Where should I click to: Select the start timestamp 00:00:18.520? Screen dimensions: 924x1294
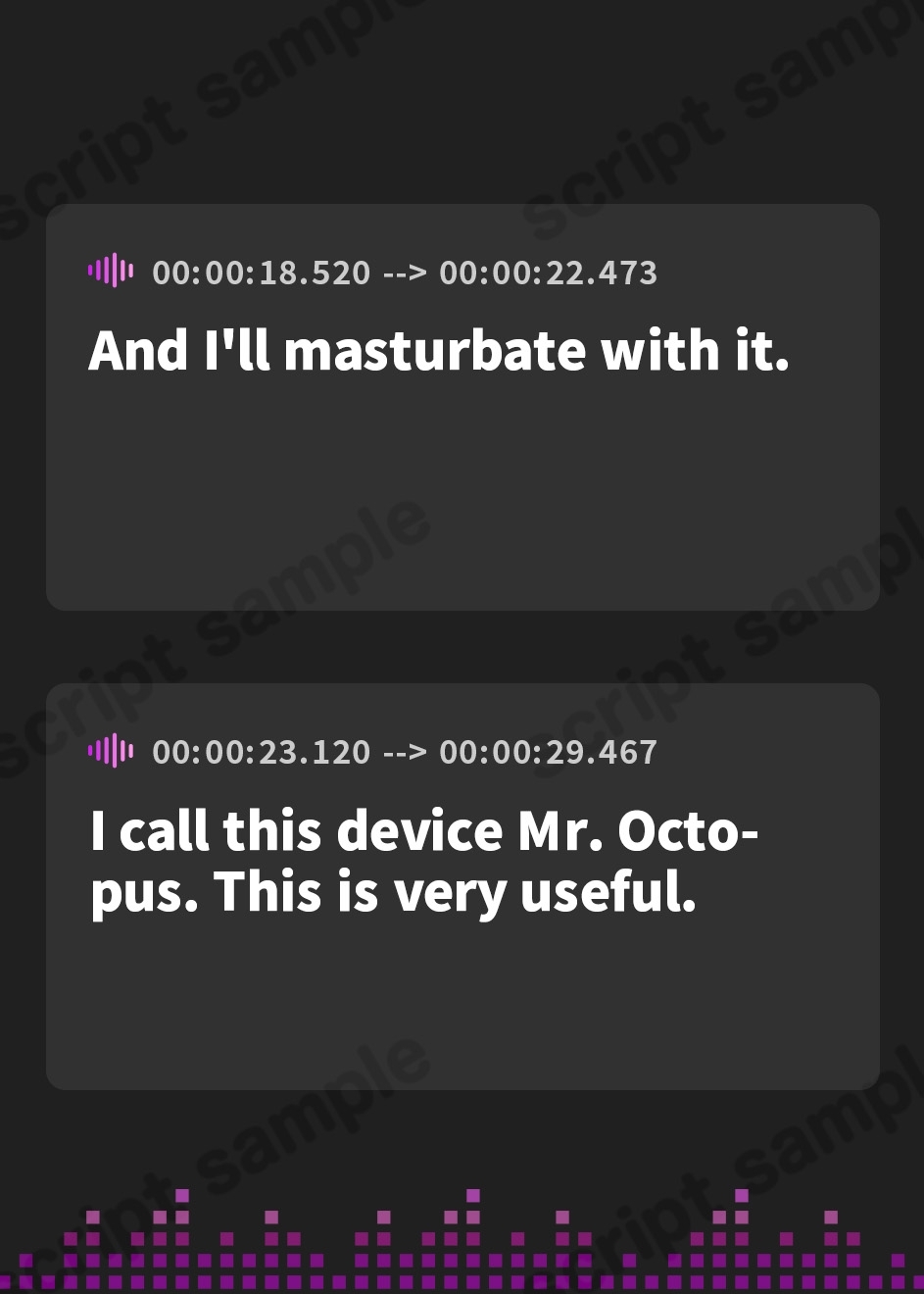pos(262,272)
